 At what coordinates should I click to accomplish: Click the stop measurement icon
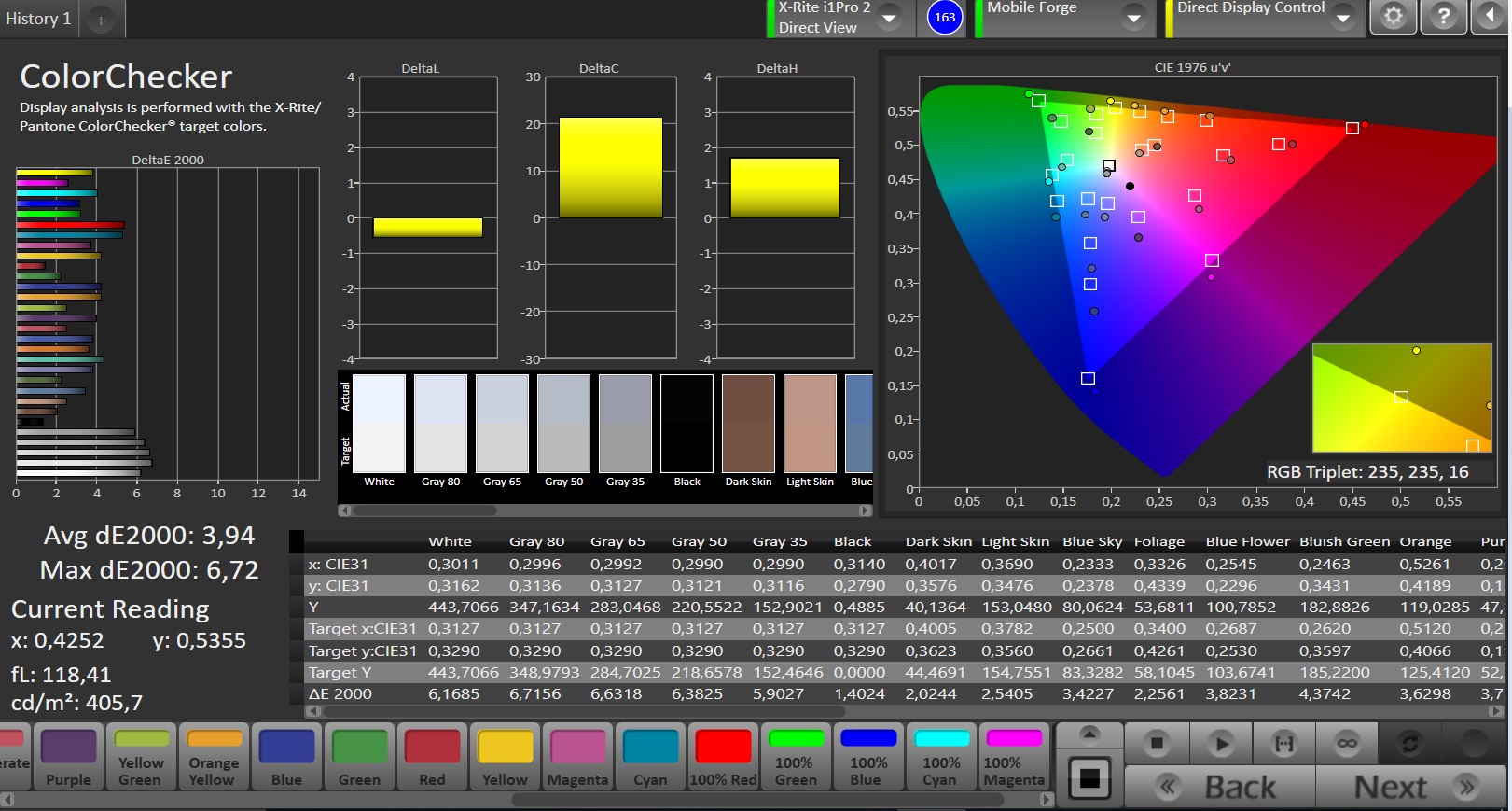click(1157, 744)
